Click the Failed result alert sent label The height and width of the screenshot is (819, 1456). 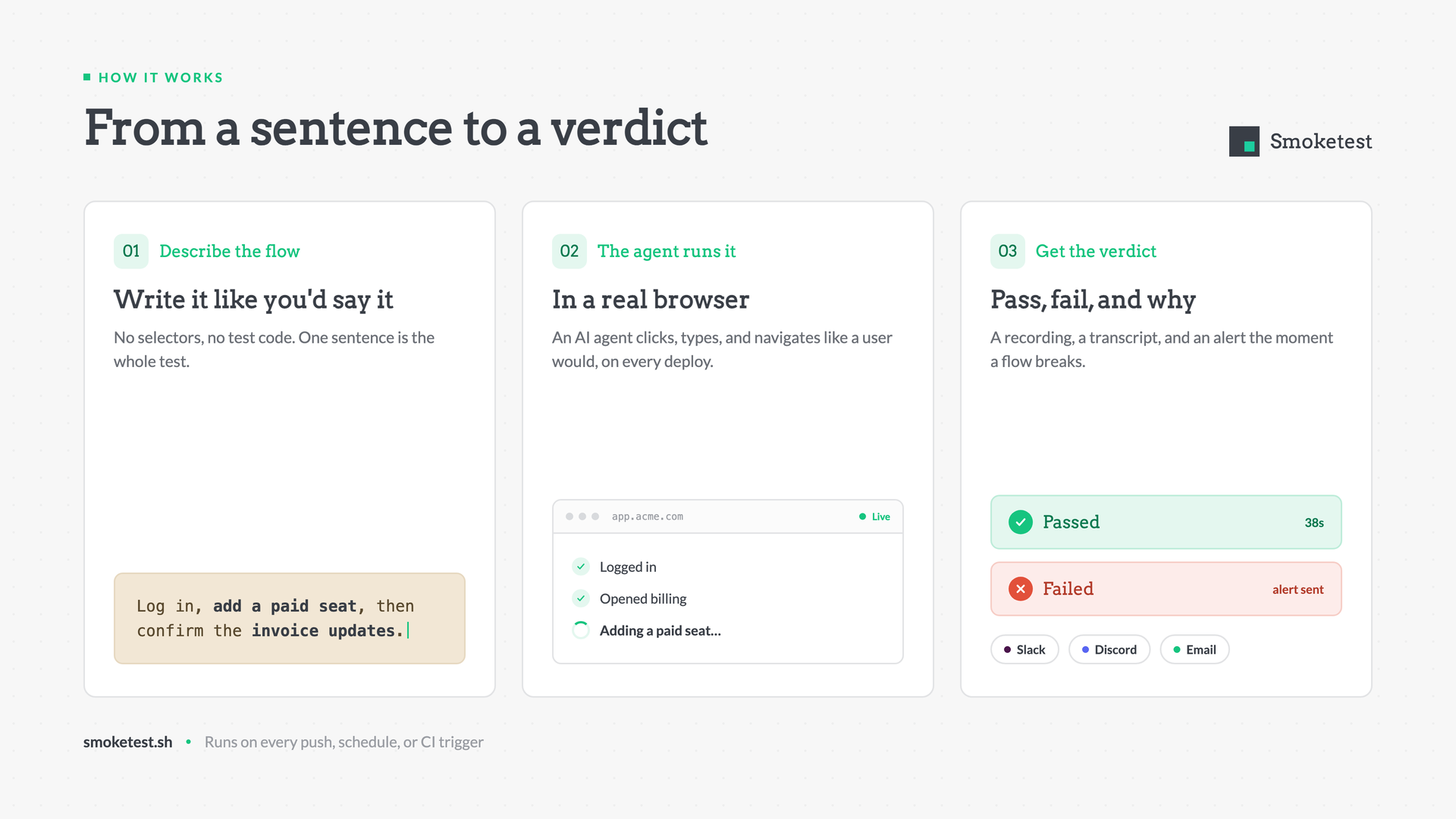click(x=1298, y=589)
